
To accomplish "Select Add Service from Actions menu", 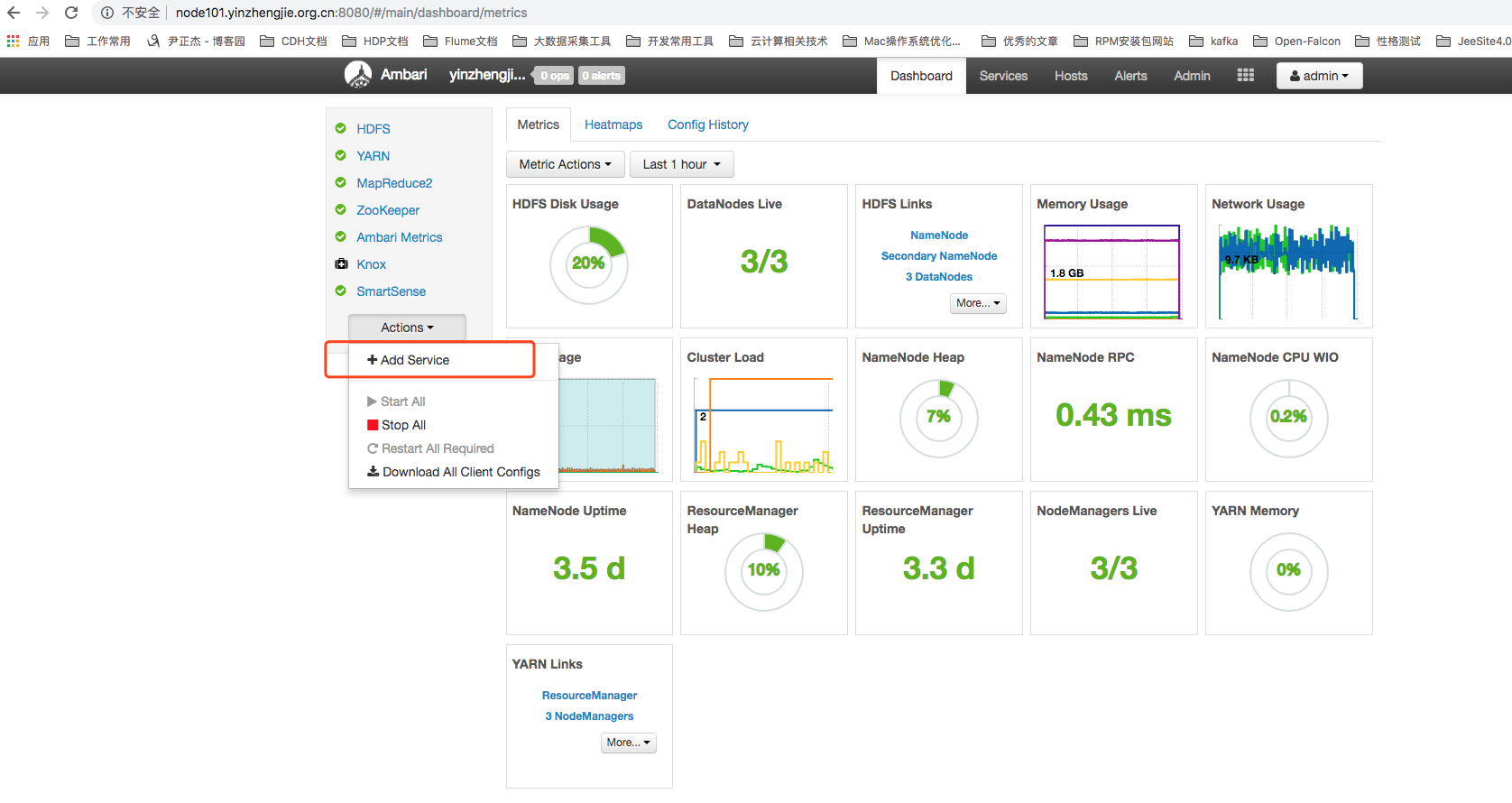I will [x=408, y=360].
